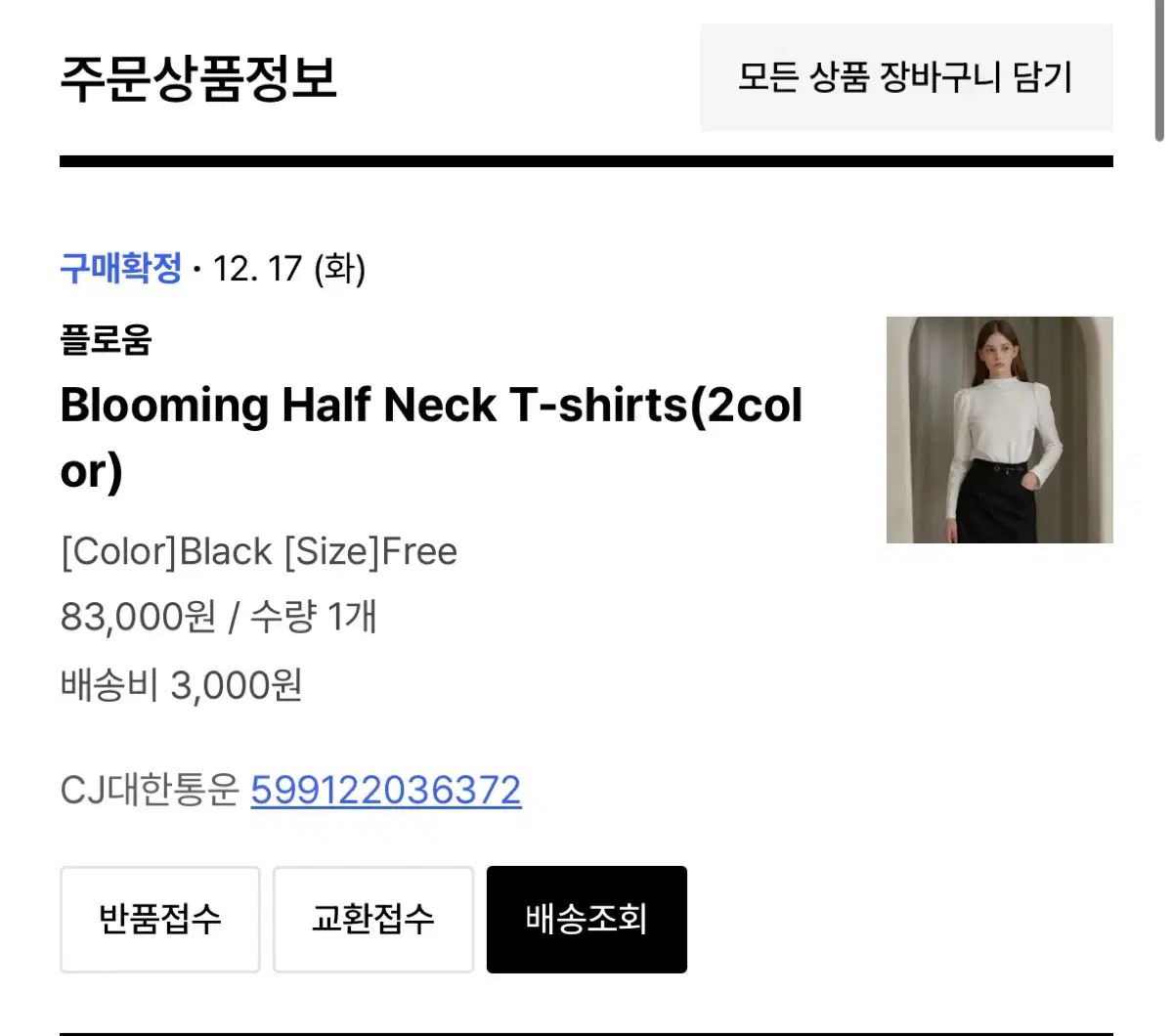
Task: Click the option text [Color]Black [Size]Free
Action: (259, 551)
